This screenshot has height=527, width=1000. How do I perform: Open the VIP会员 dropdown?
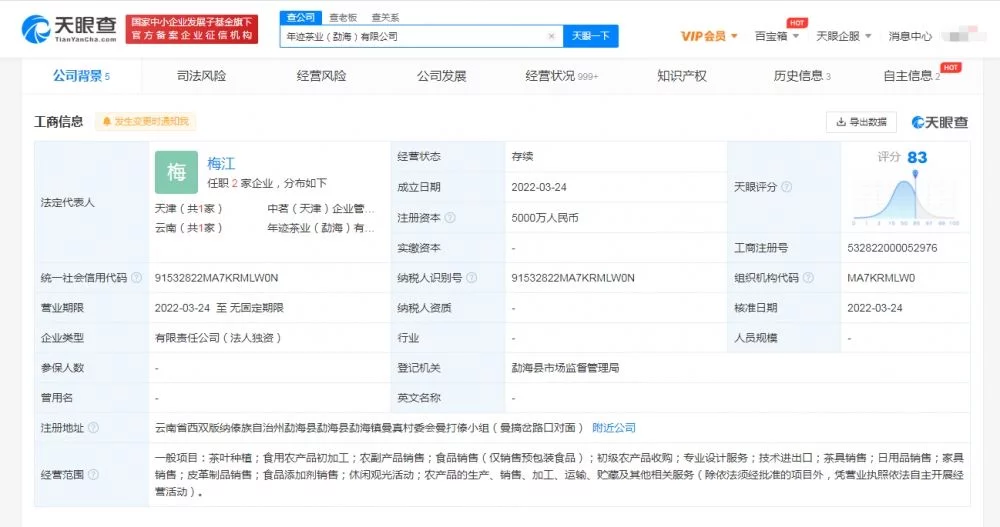point(709,36)
